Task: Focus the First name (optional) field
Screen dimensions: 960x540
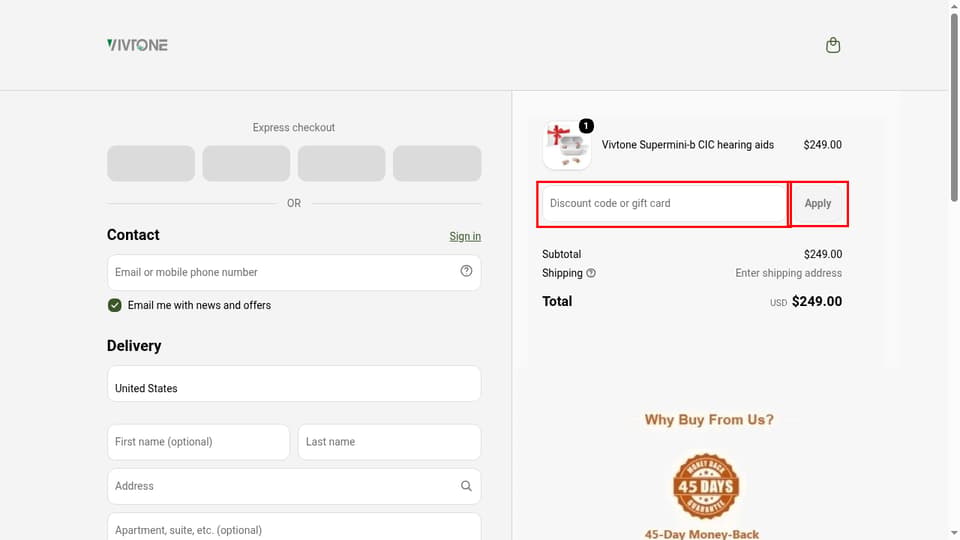Action: pyautogui.click(x=198, y=442)
